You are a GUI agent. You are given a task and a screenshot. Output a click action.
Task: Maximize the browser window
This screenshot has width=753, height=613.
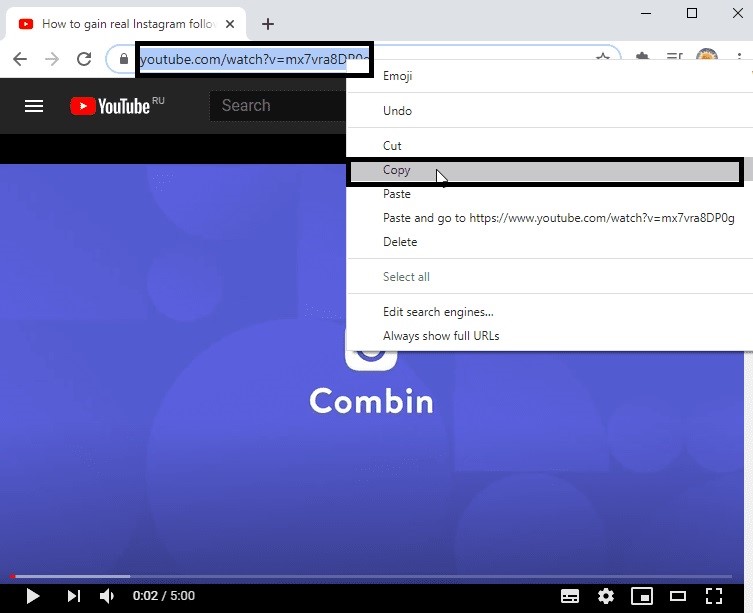(x=692, y=13)
